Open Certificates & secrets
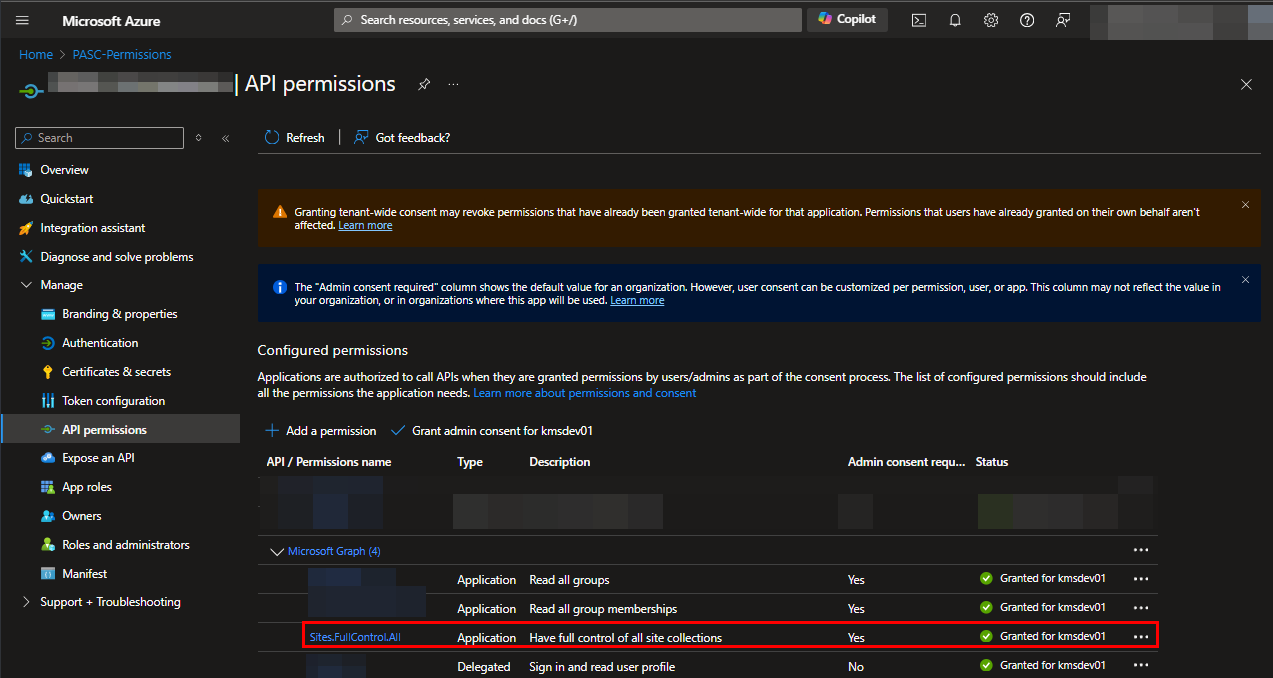The width and height of the screenshot is (1273, 678). point(116,372)
